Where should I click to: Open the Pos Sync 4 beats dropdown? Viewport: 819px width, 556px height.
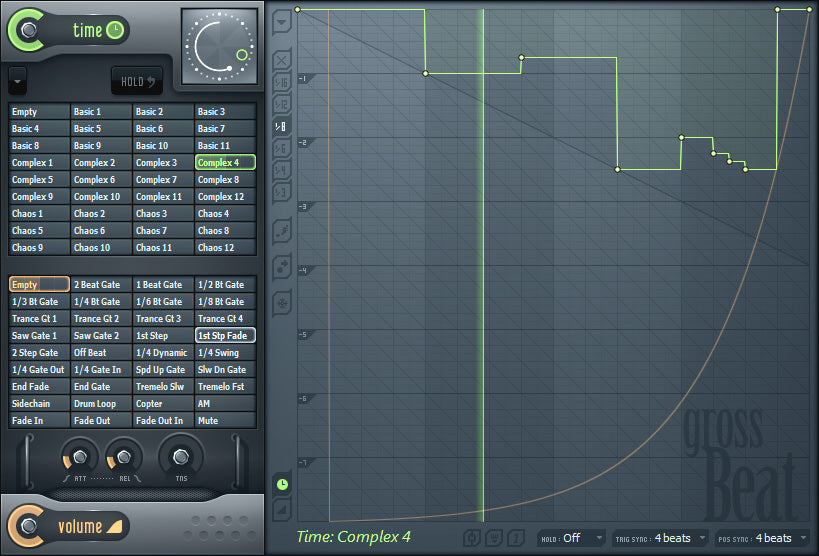click(763, 538)
